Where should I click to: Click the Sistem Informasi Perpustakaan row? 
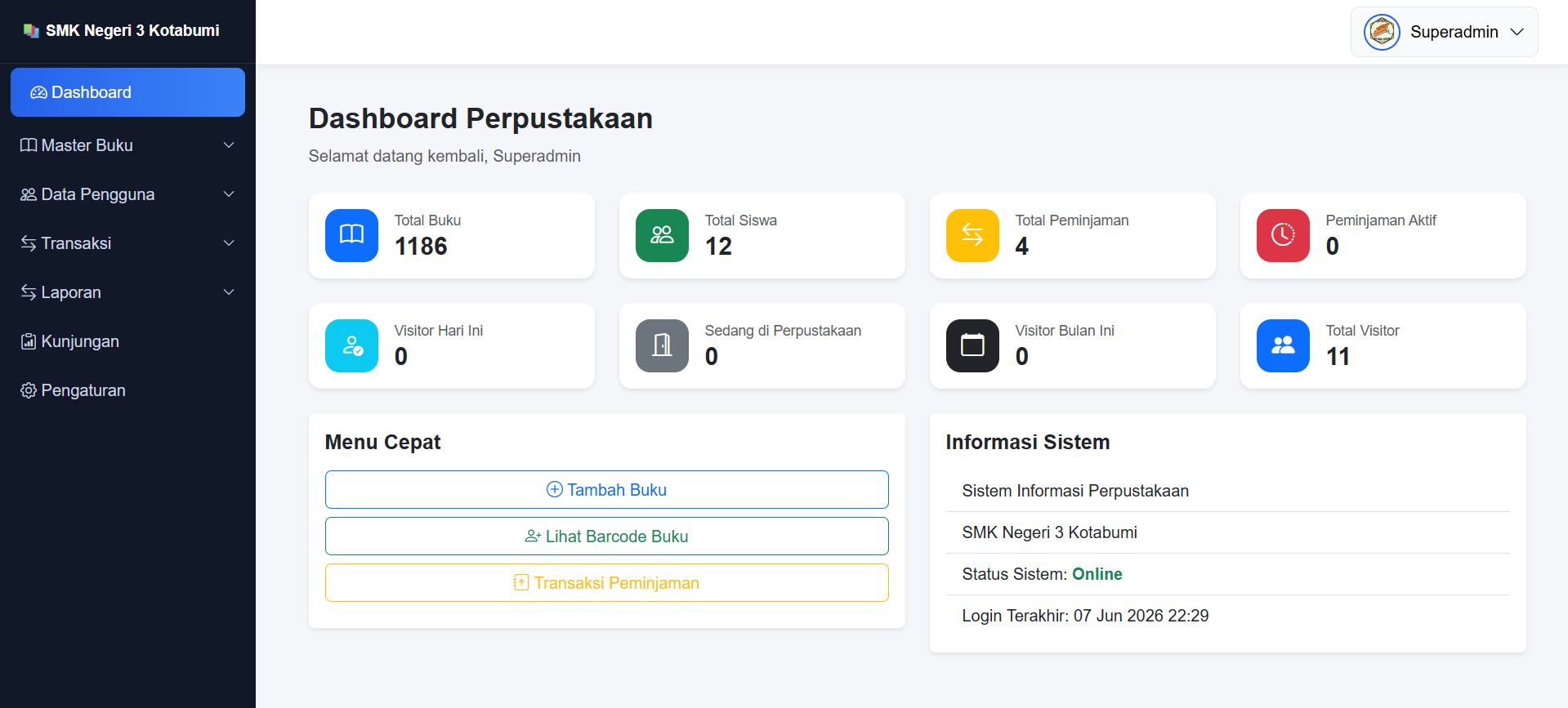coord(1227,491)
